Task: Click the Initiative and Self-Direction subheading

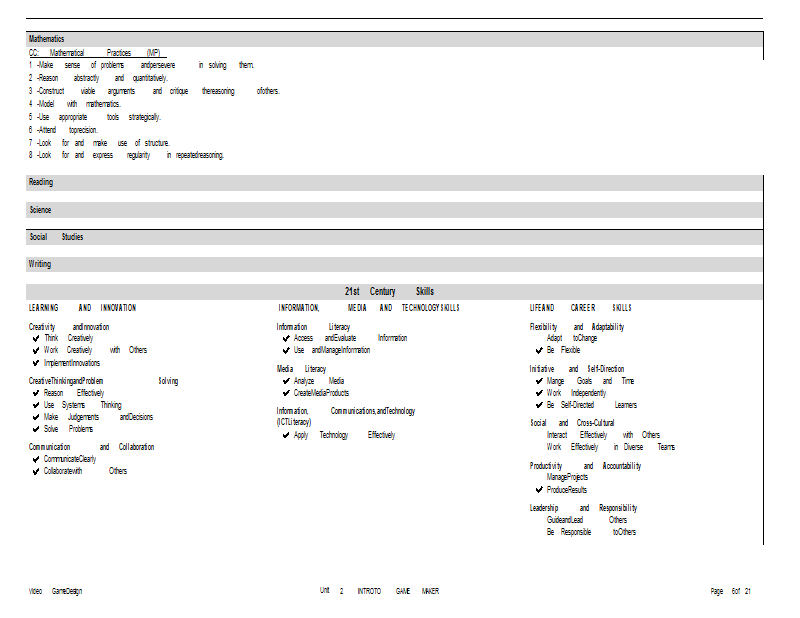Action: (577, 369)
